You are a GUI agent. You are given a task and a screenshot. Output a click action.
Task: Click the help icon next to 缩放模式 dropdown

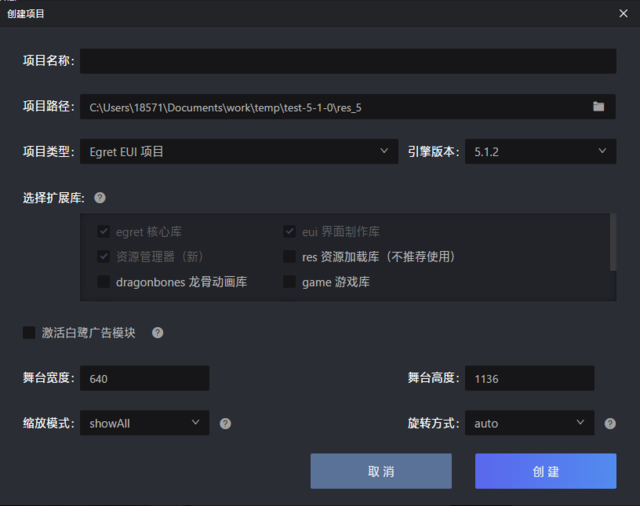225,424
